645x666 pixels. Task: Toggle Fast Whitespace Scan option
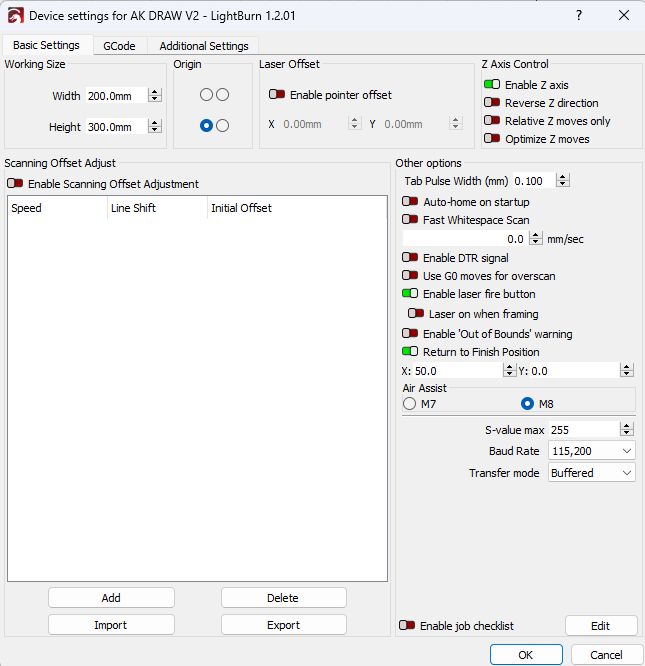point(410,220)
